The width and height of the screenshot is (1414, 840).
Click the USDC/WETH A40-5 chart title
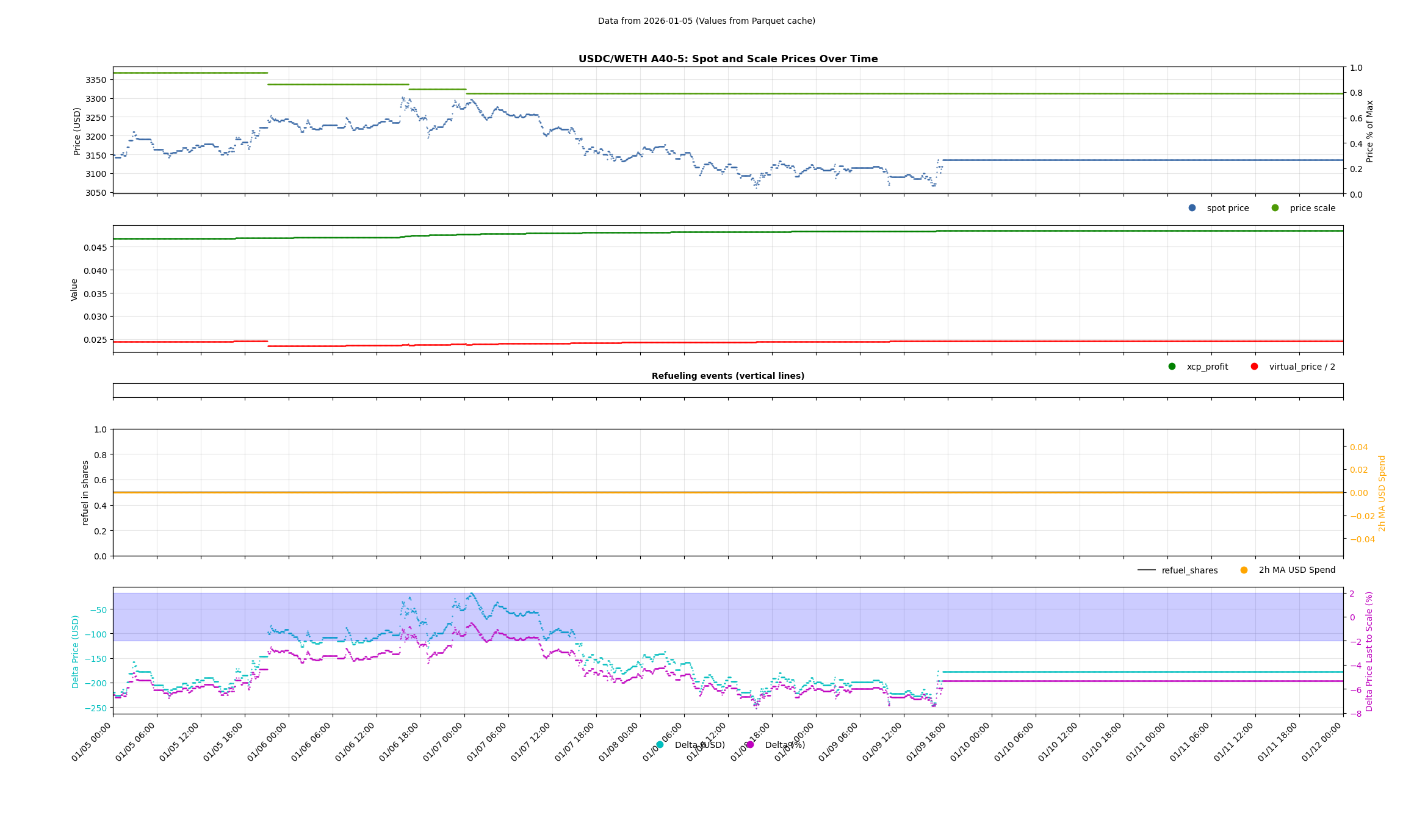[727, 59]
